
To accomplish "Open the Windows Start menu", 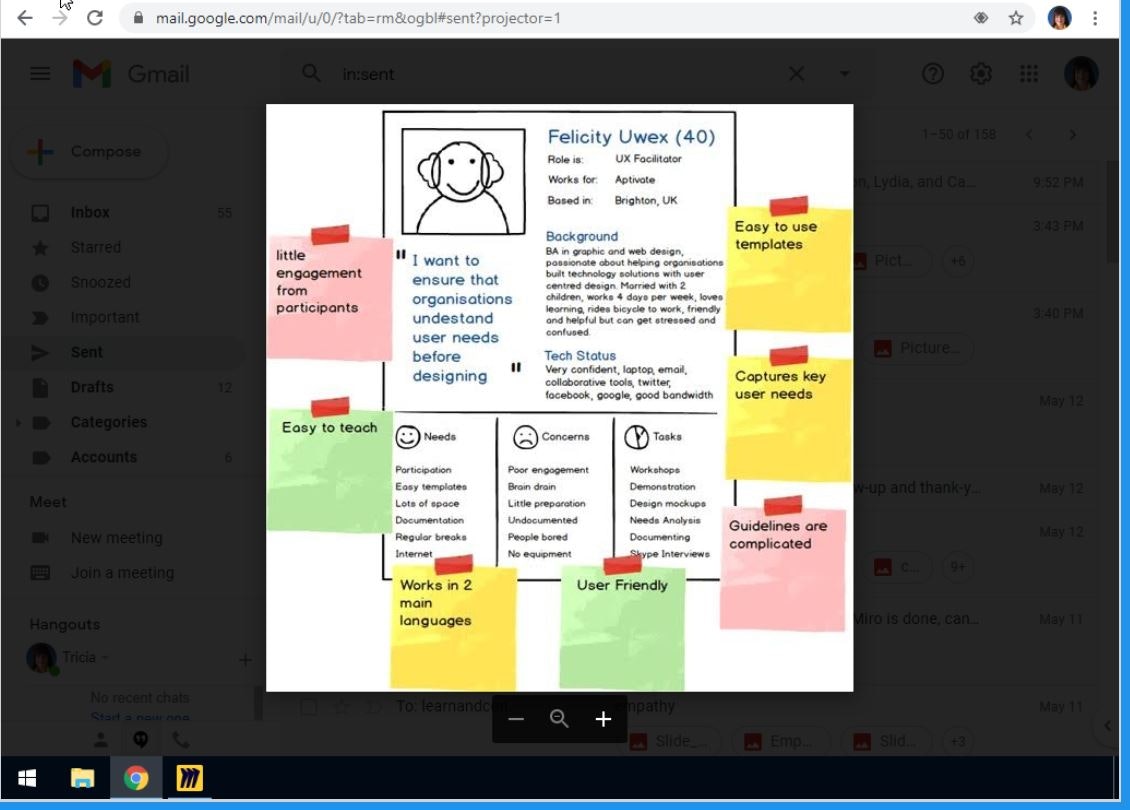I will [27, 778].
